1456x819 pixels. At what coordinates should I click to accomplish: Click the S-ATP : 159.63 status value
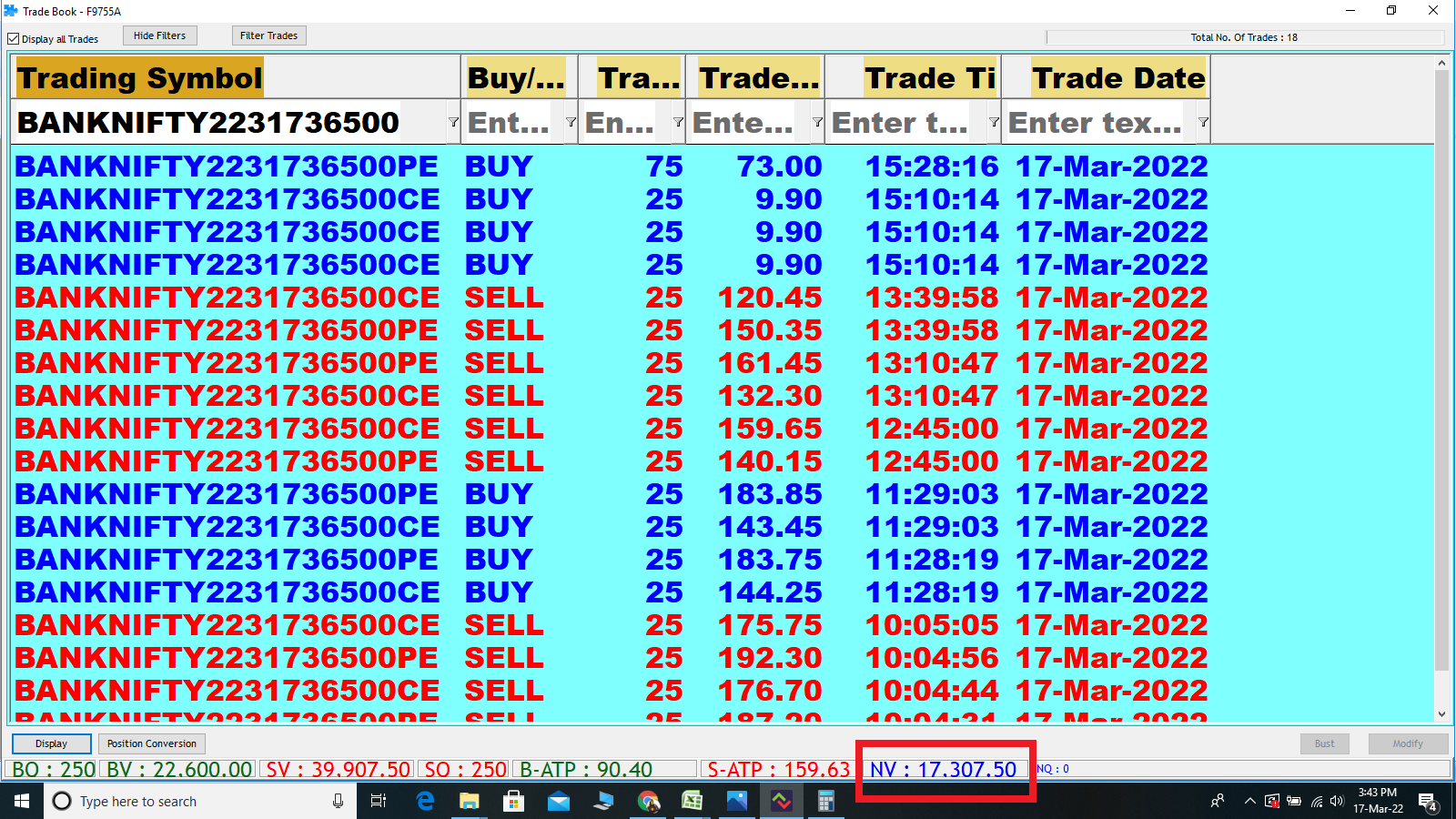[x=778, y=770]
